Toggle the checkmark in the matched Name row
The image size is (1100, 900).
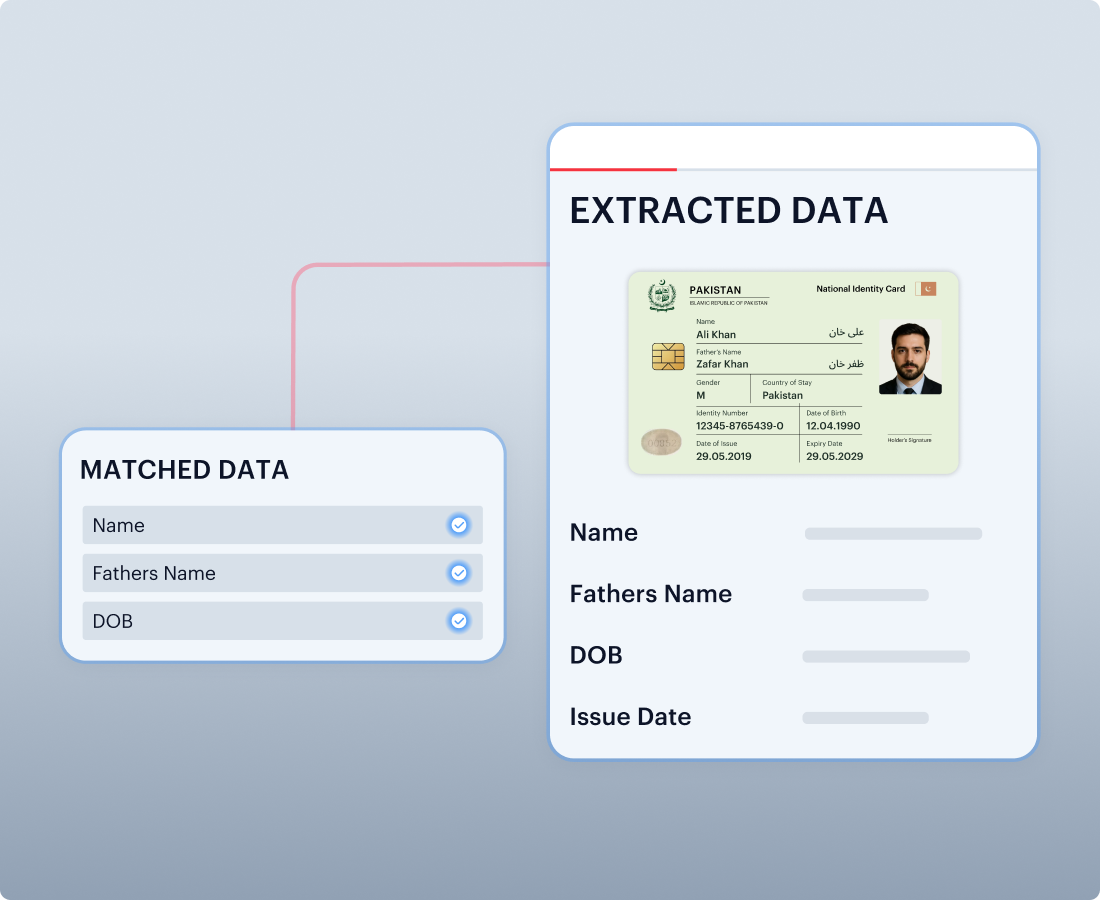tap(459, 525)
